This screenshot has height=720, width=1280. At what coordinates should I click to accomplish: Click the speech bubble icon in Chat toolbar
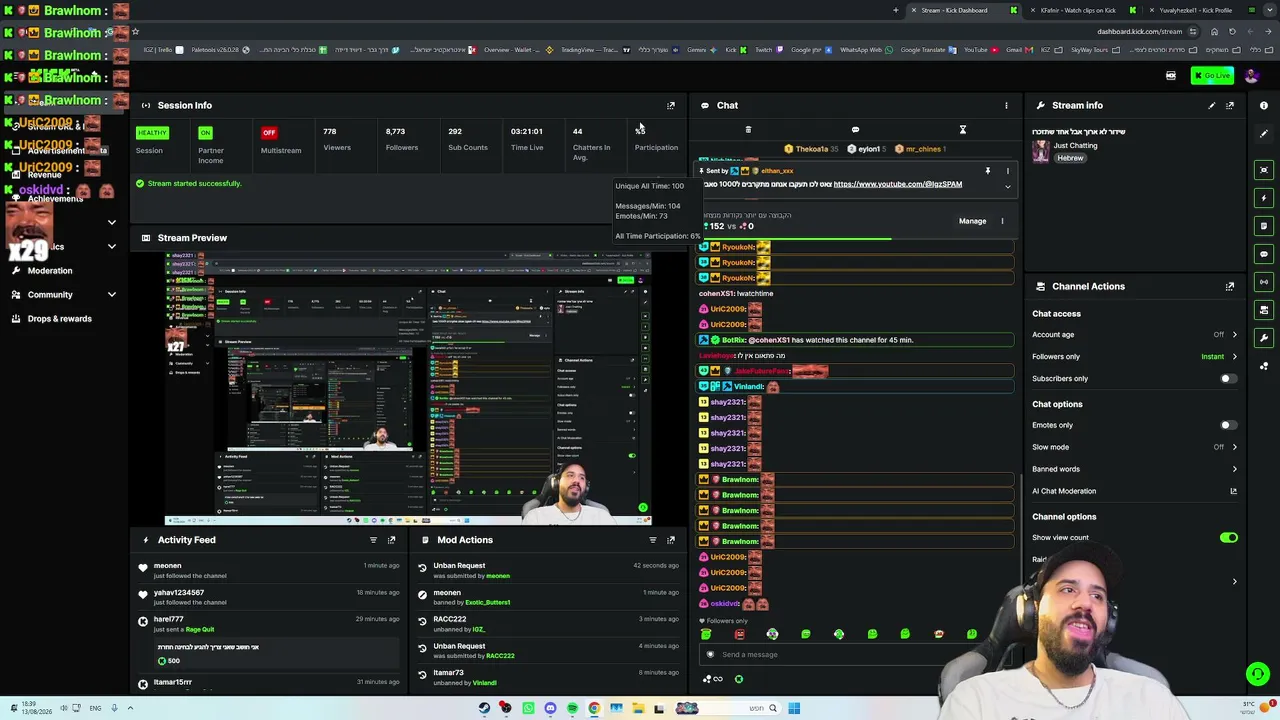855,130
